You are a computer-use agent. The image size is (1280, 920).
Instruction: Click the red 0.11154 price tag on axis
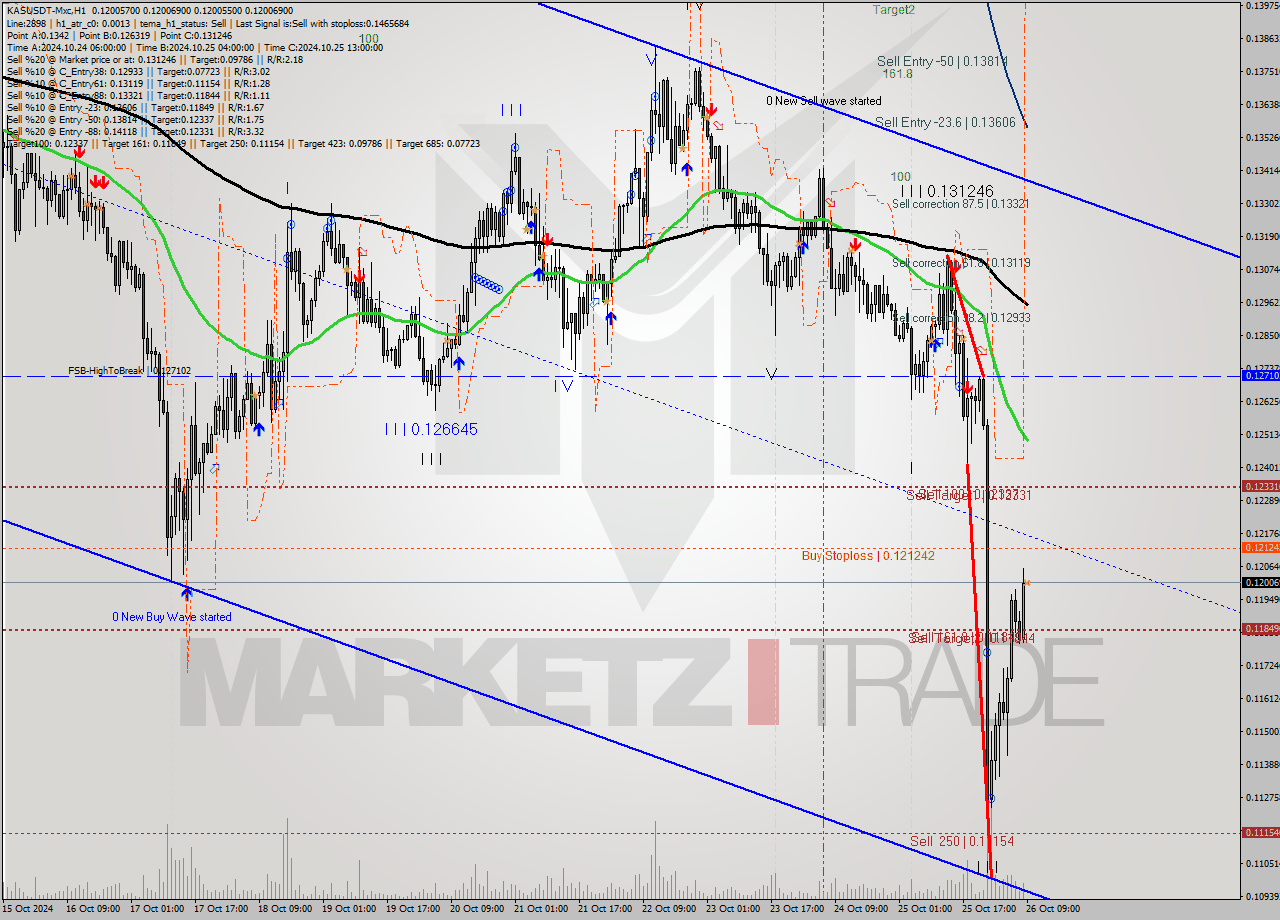coord(1259,832)
